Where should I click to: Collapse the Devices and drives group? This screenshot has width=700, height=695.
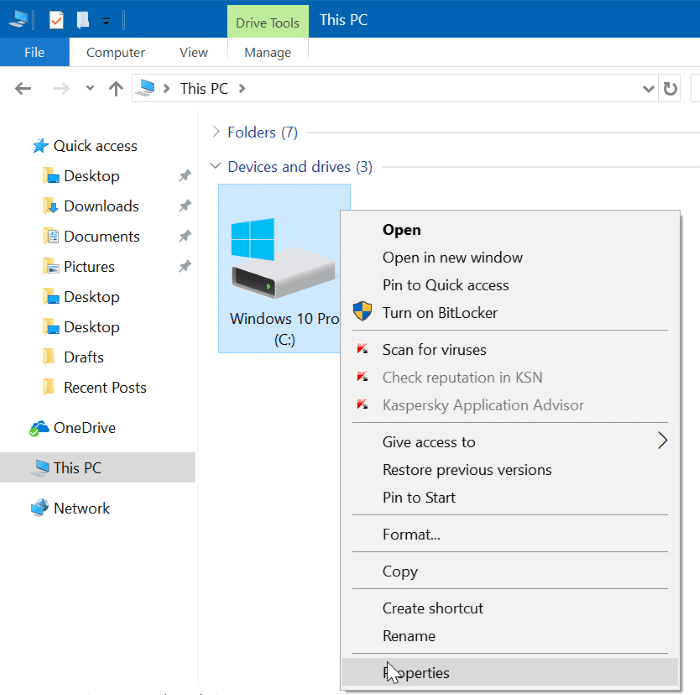point(215,166)
